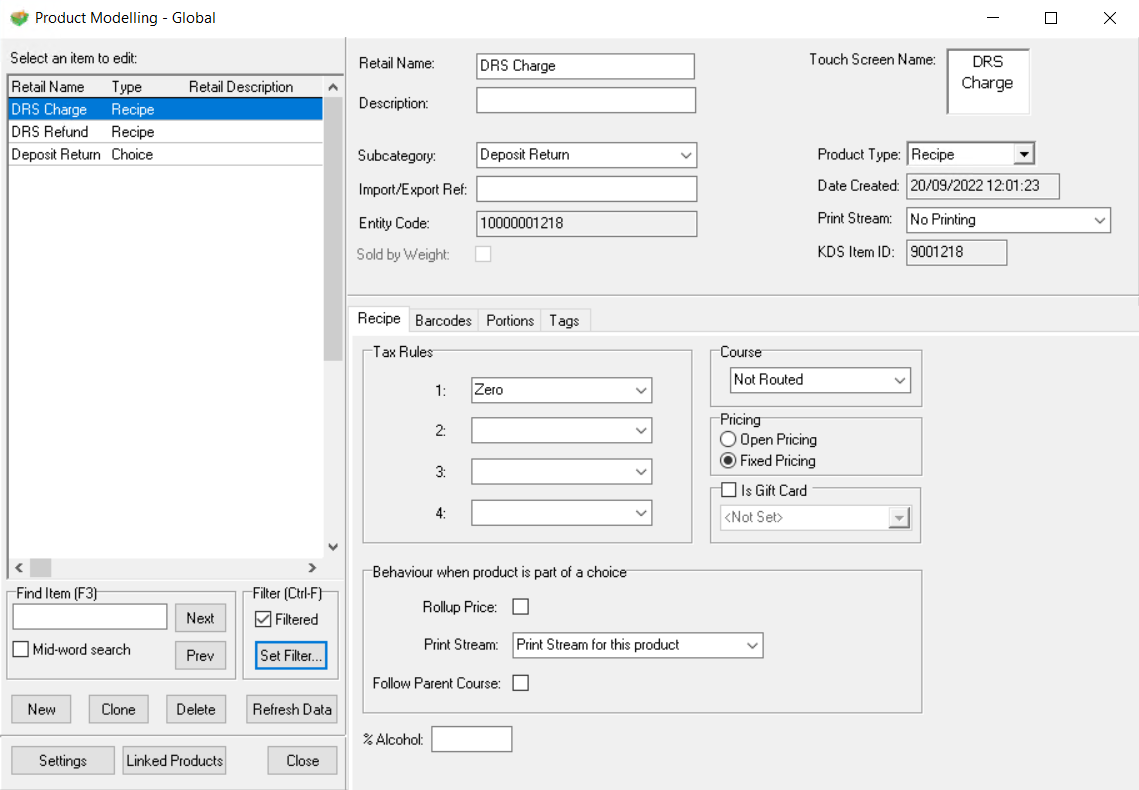Open the Subcategory dropdown showing Deposit Return

[586, 155]
